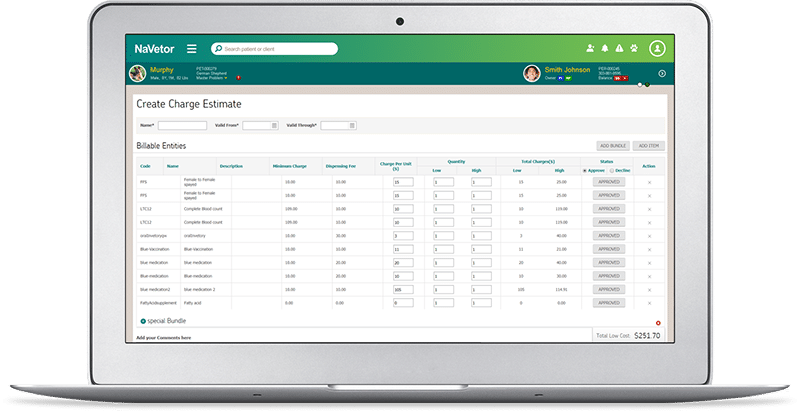This screenshot has width=800, height=412.
Task: Click the paw print icon
Action: 634,48
